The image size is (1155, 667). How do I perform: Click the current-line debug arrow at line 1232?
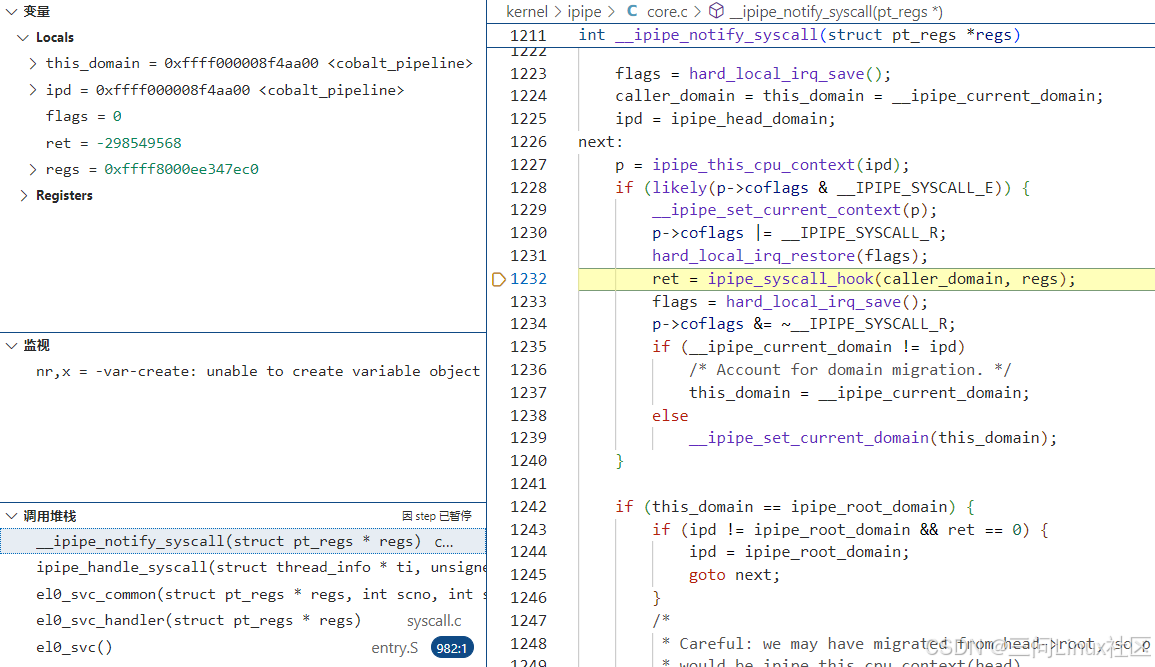pyautogui.click(x=499, y=279)
